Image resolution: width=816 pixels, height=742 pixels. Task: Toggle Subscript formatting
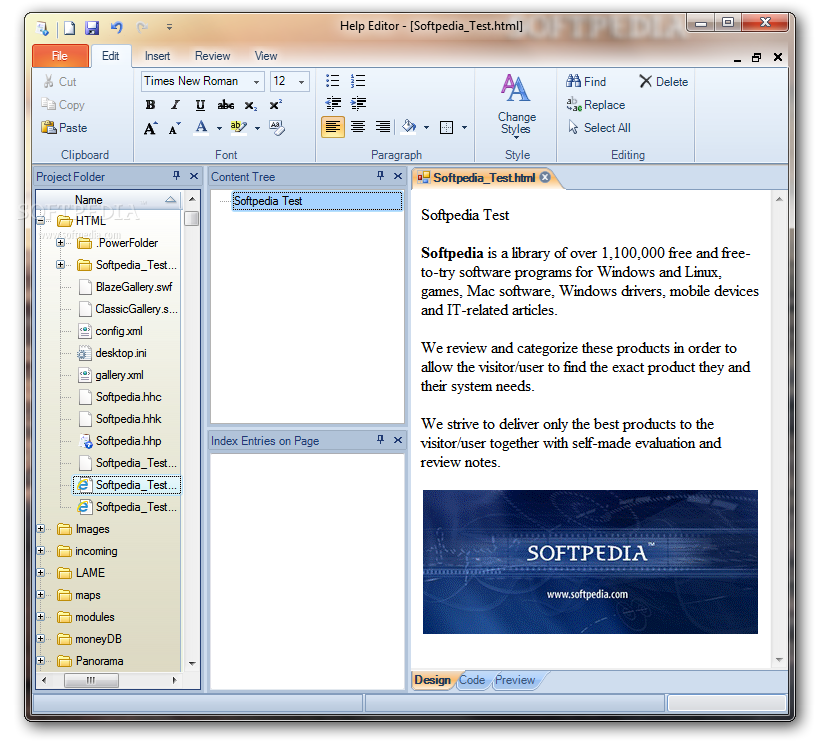[251, 105]
